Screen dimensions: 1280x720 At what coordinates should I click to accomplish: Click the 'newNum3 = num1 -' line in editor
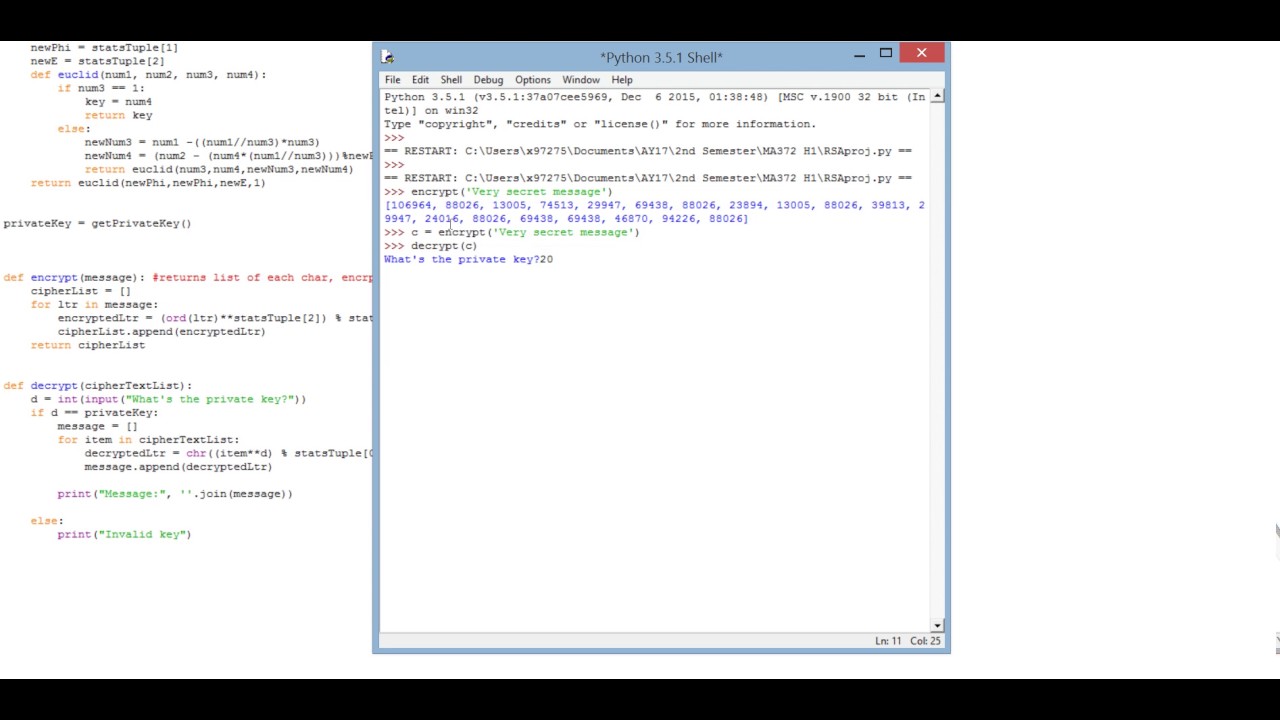(202, 142)
